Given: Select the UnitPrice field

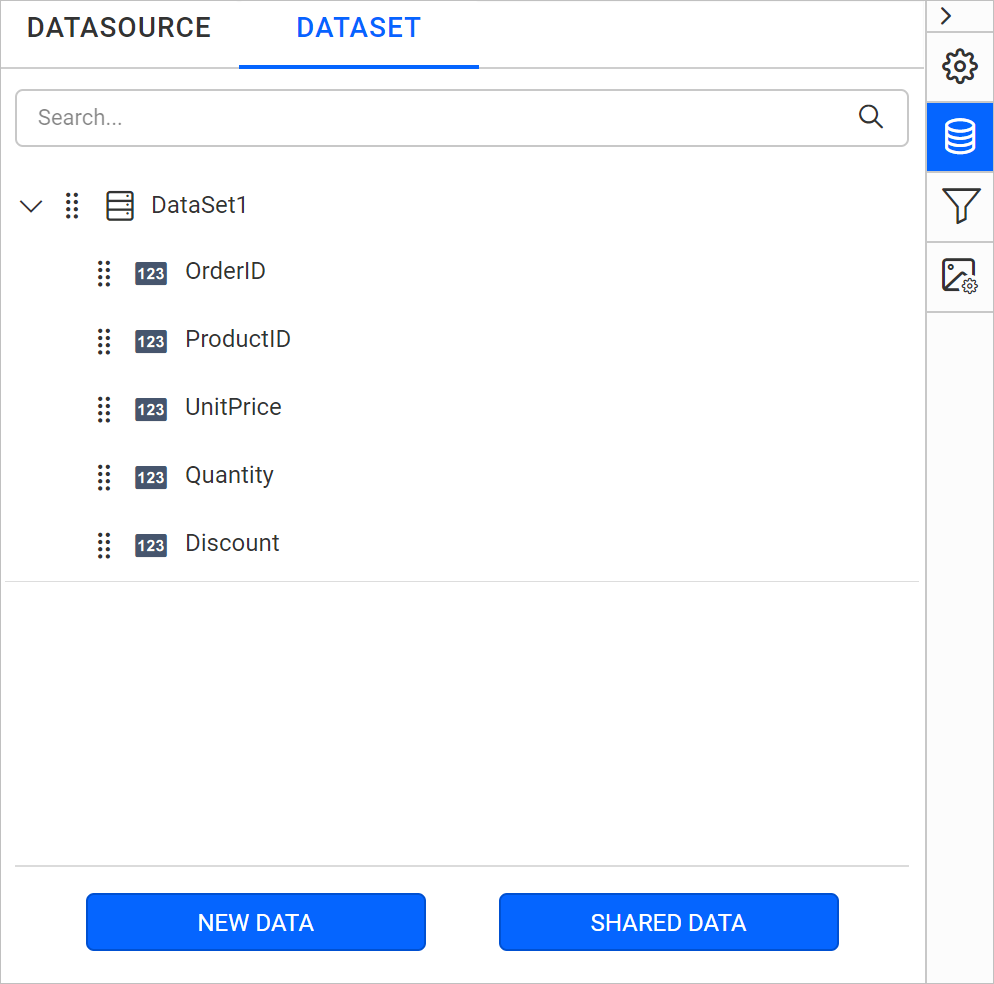Looking at the screenshot, I should click(234, 407).
